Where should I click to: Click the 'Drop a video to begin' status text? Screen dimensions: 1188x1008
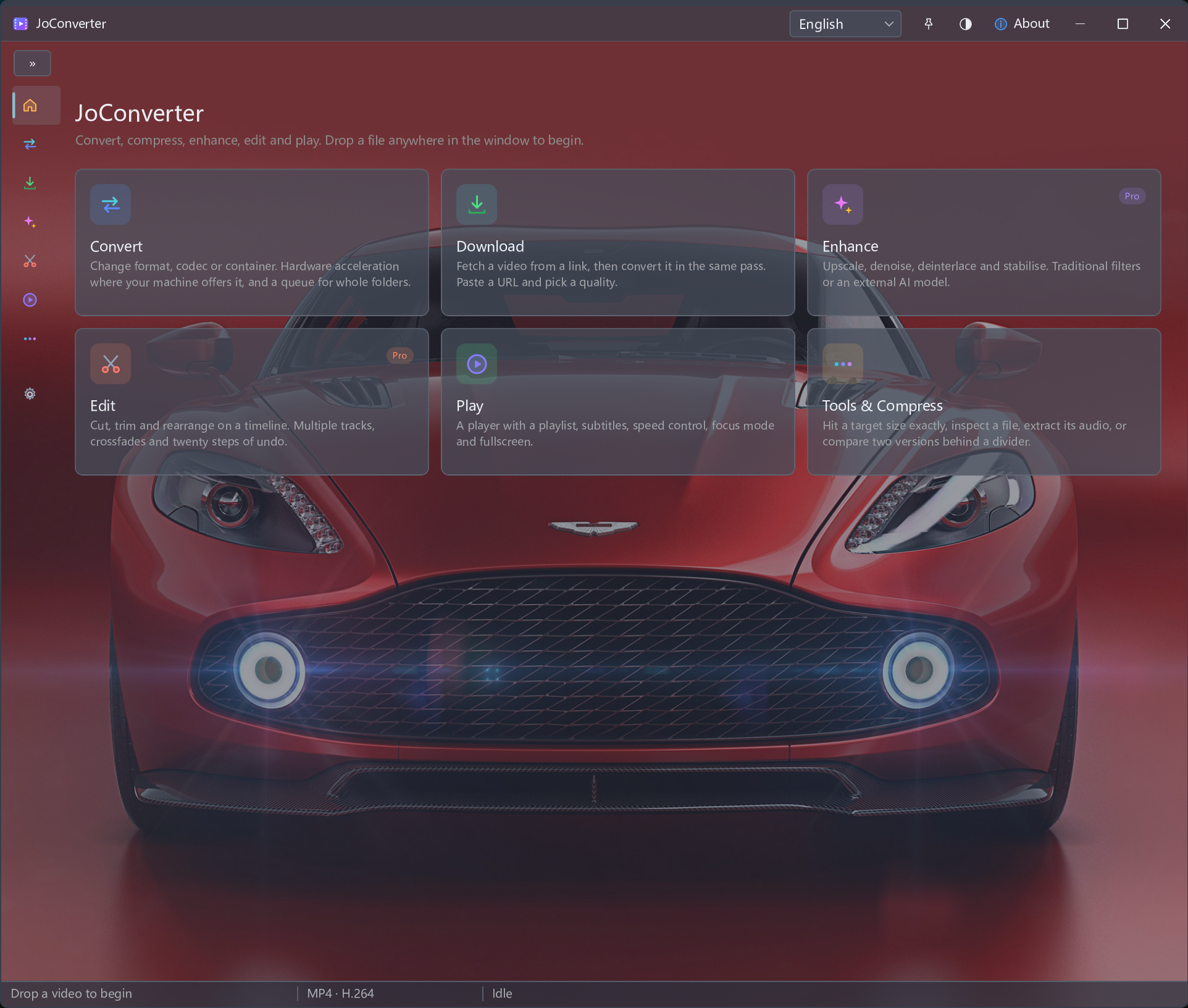[72, 994]
